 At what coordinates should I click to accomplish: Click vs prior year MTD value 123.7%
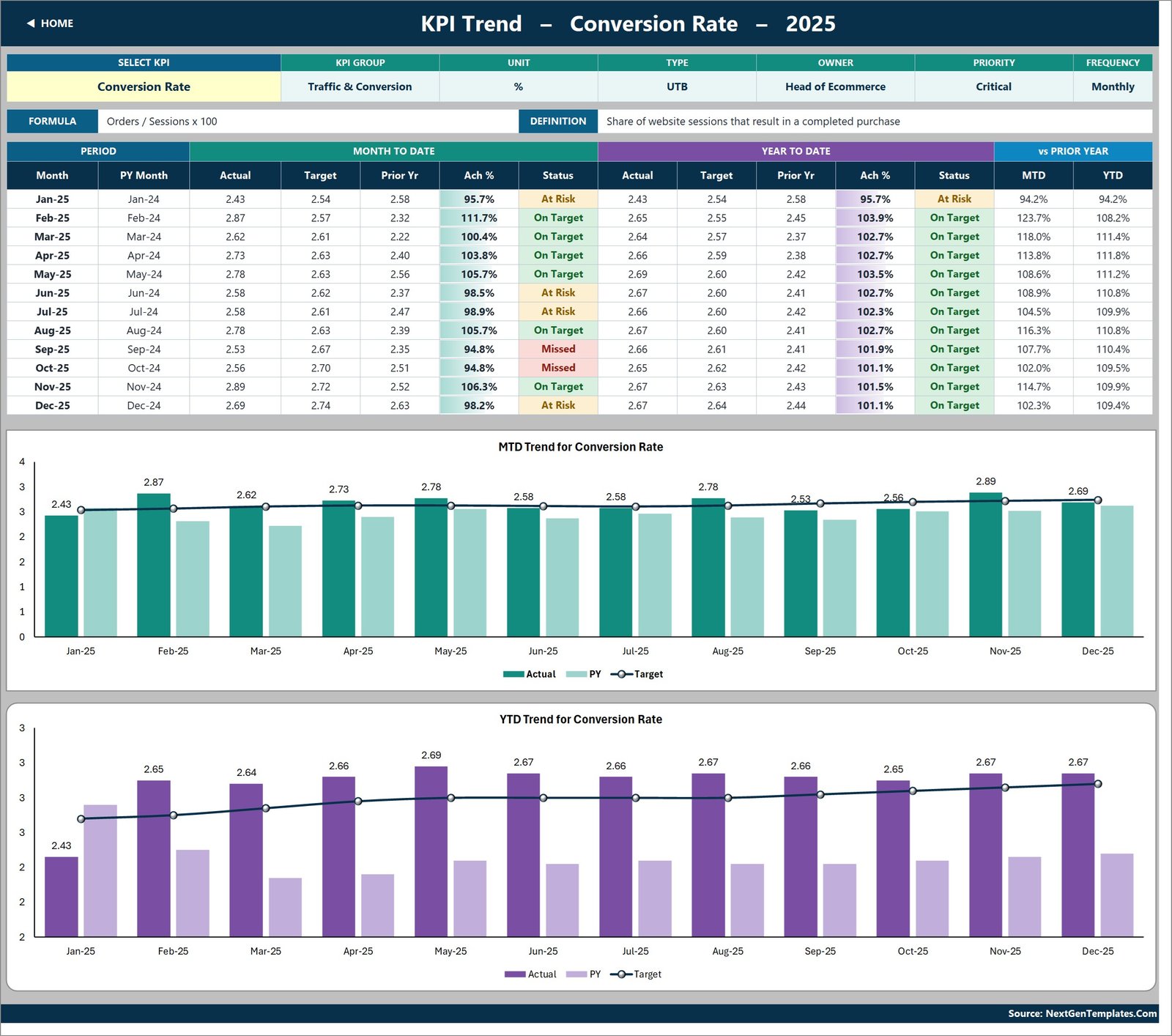coord(1034,218)
